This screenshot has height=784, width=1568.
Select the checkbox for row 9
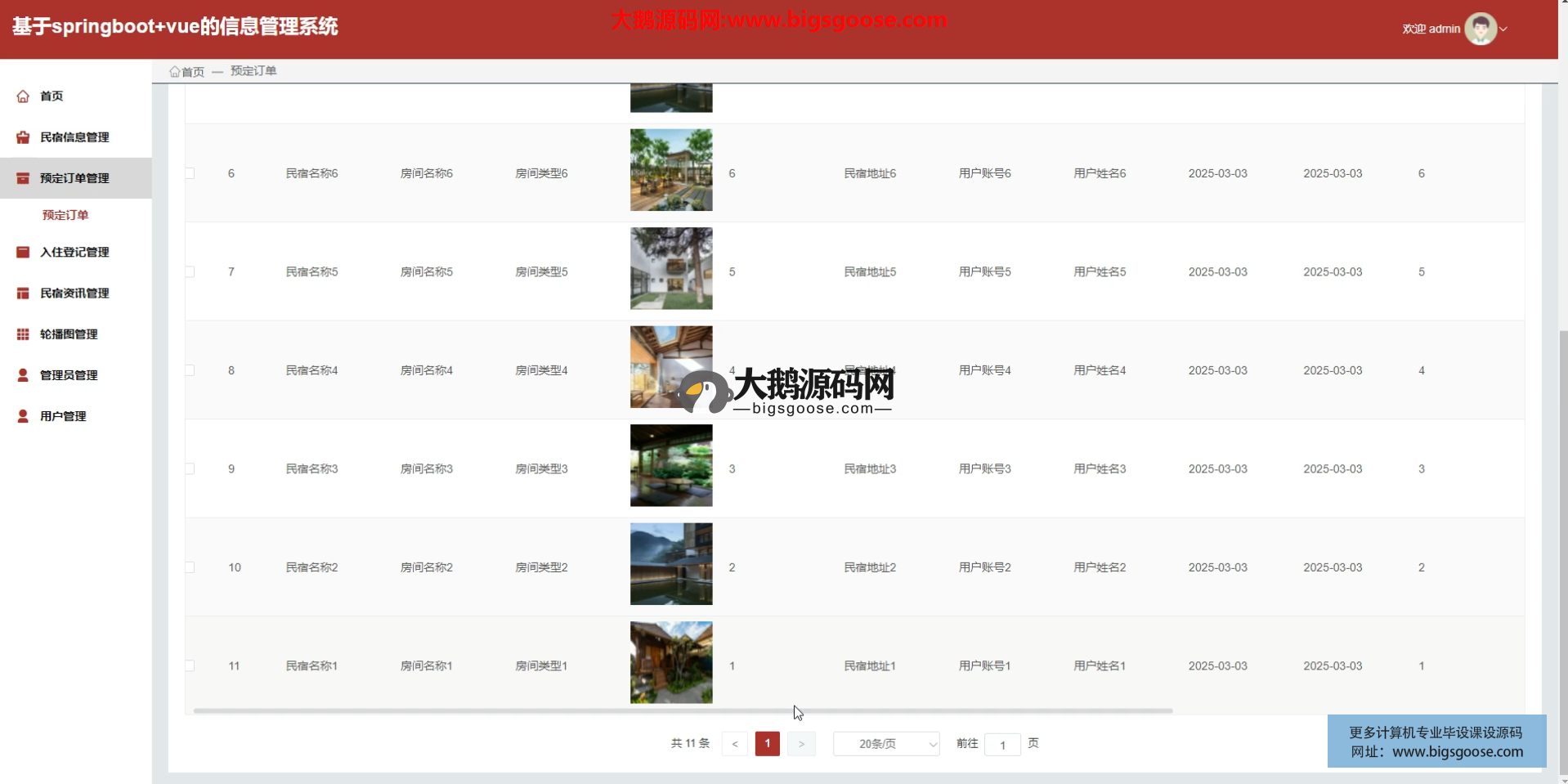190,468
